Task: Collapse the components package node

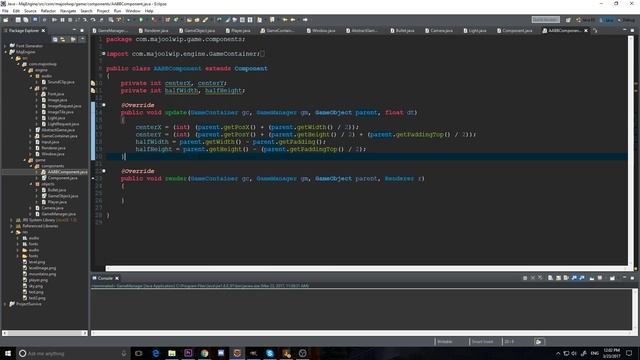Action: coord(31,166)
